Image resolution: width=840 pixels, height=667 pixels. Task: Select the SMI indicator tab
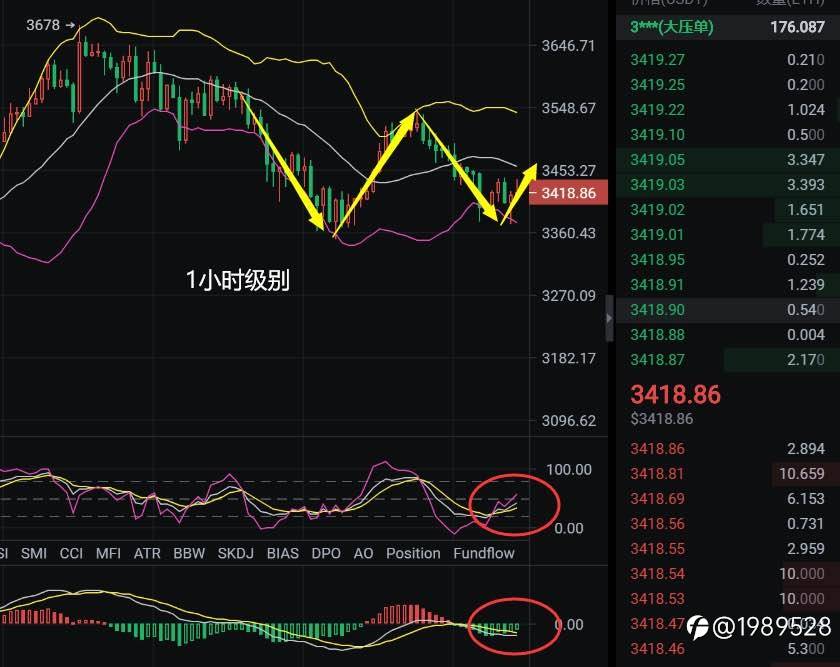[x=34, y=553]
